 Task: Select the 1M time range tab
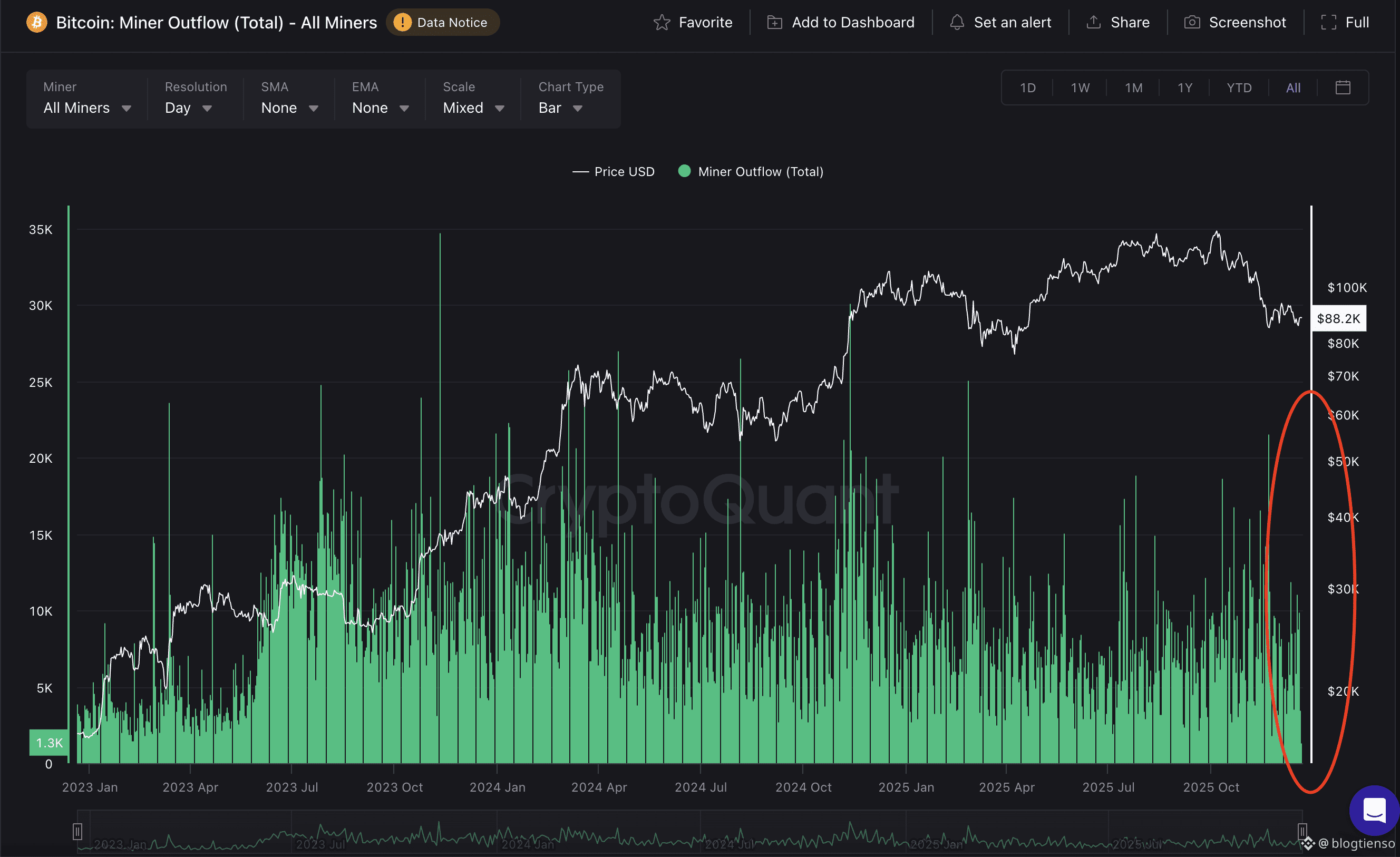click(1133, 88)
